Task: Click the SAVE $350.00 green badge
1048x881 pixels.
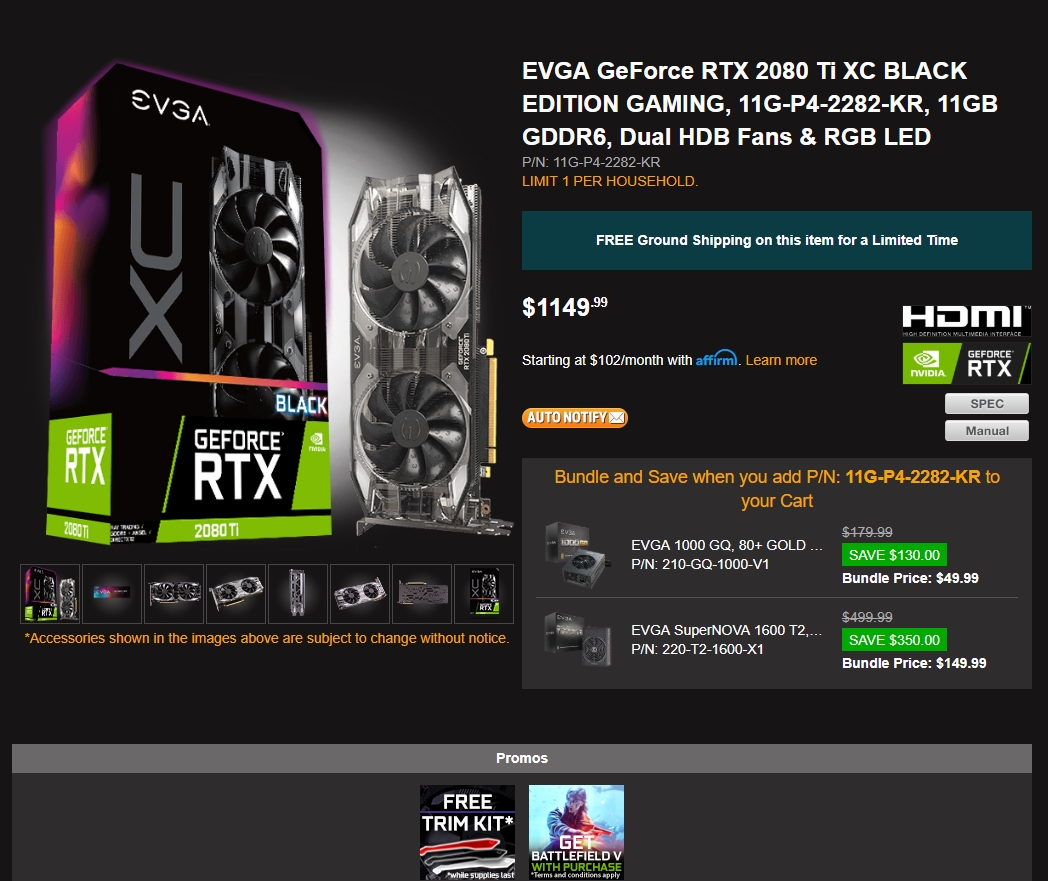Action: coord(894,640)
